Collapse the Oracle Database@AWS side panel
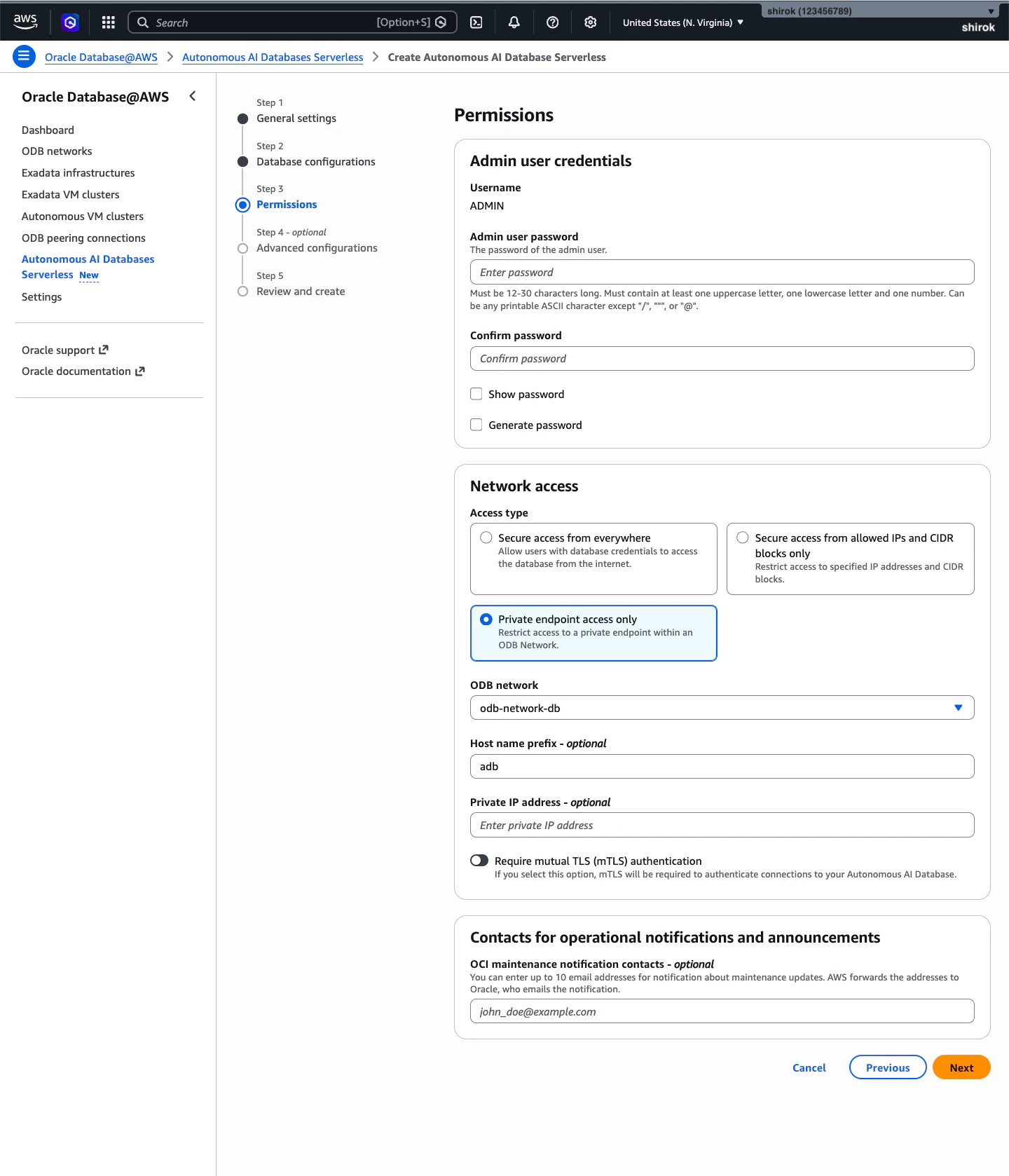 193,96
